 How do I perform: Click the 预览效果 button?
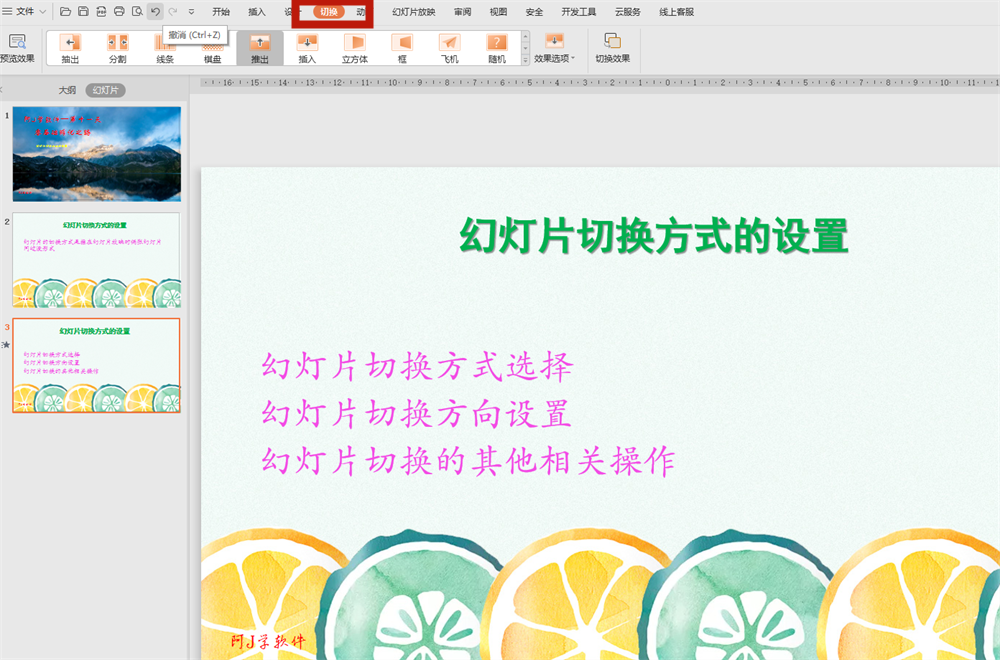tap(17, 48)
